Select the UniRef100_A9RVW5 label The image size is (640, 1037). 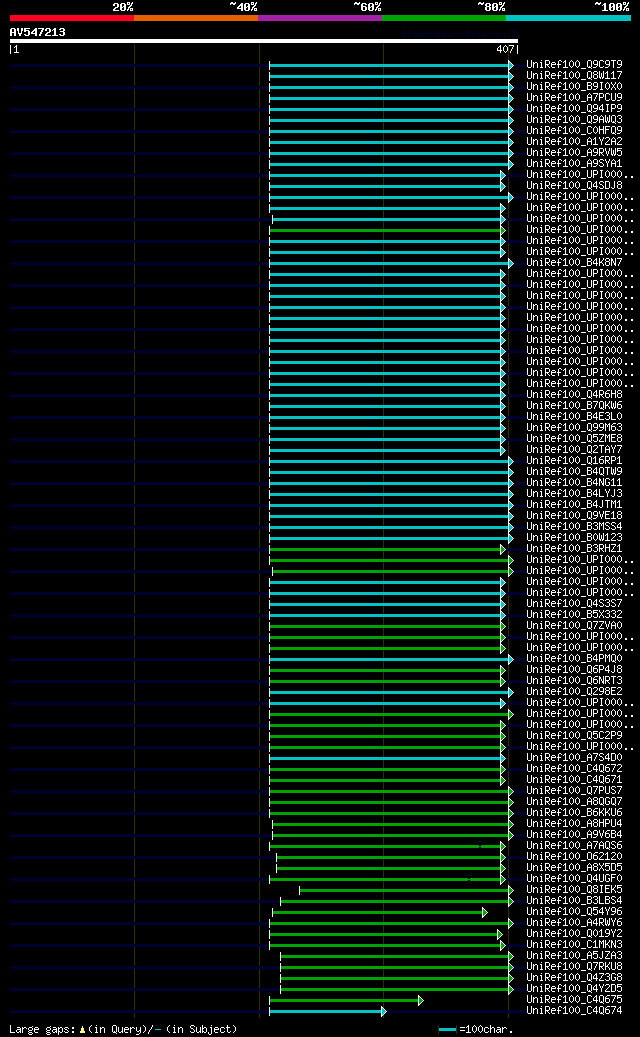574,153
